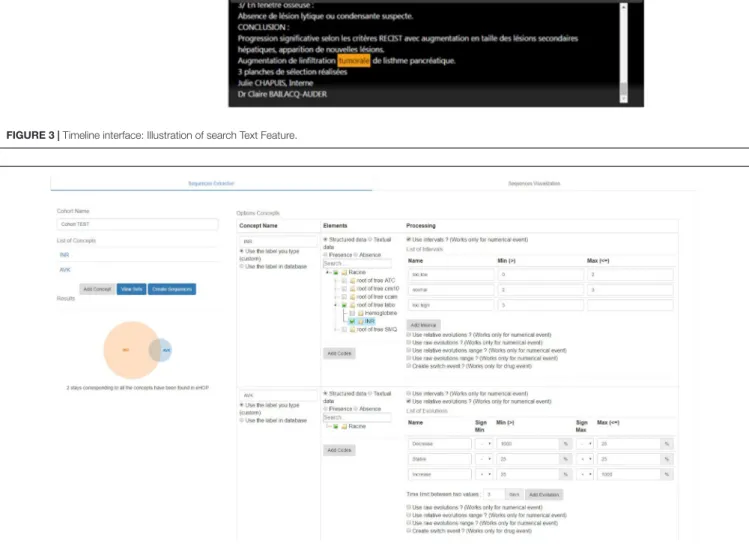Switch to the Sequences Visualization tab
Viewport: 749px width, 544px height.
[534, 183]
